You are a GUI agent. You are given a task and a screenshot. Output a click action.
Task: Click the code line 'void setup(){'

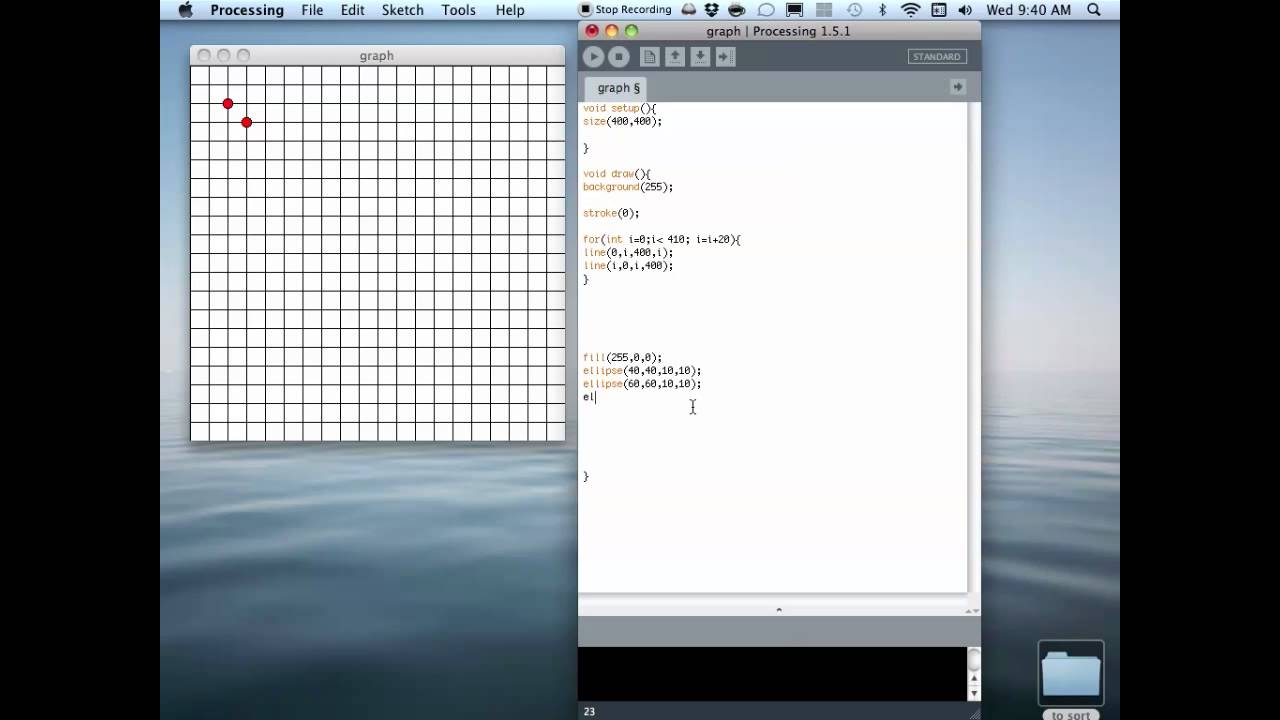pyautogui.click(x=619, y=108)
